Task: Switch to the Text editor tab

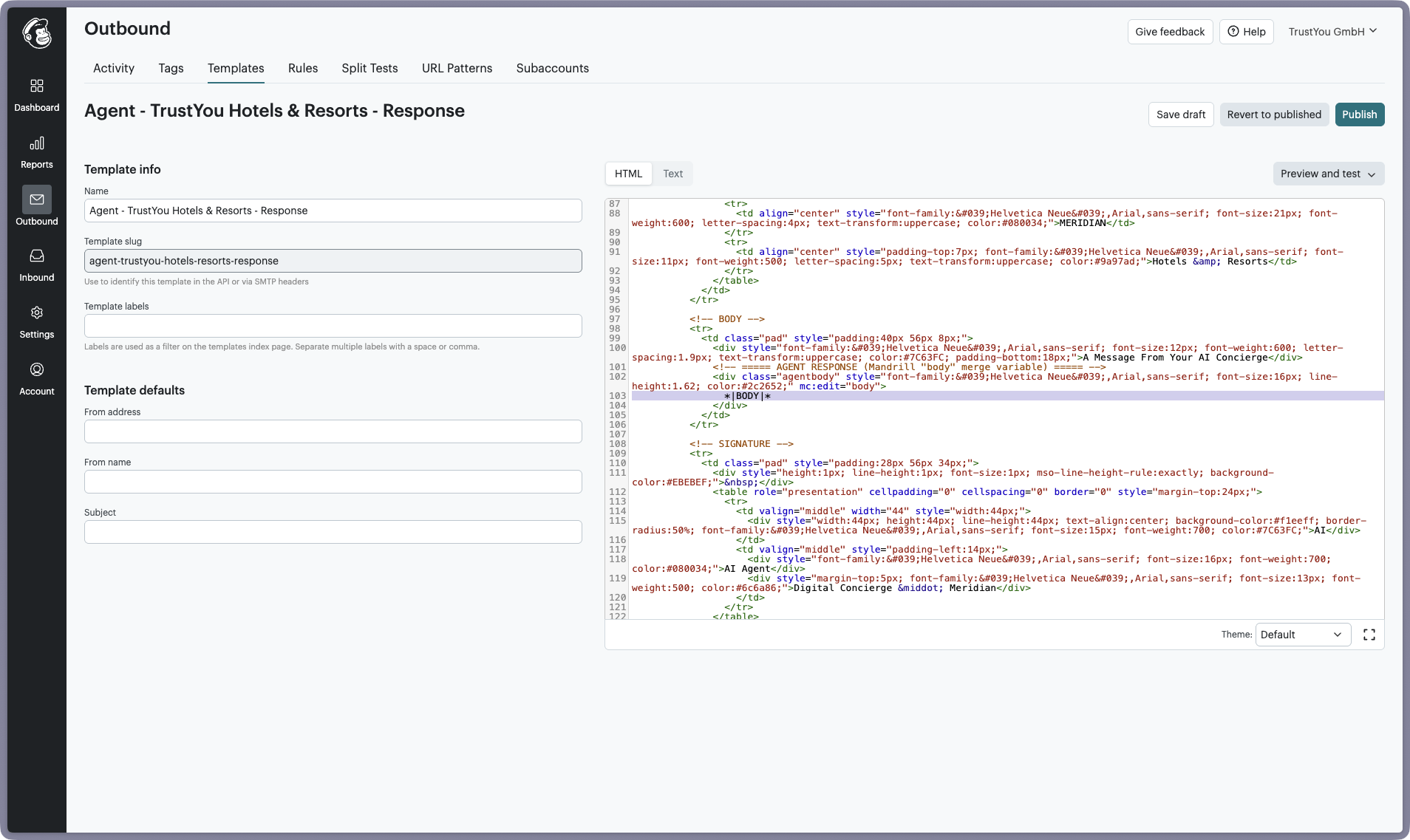Action: tap(672, 174)
